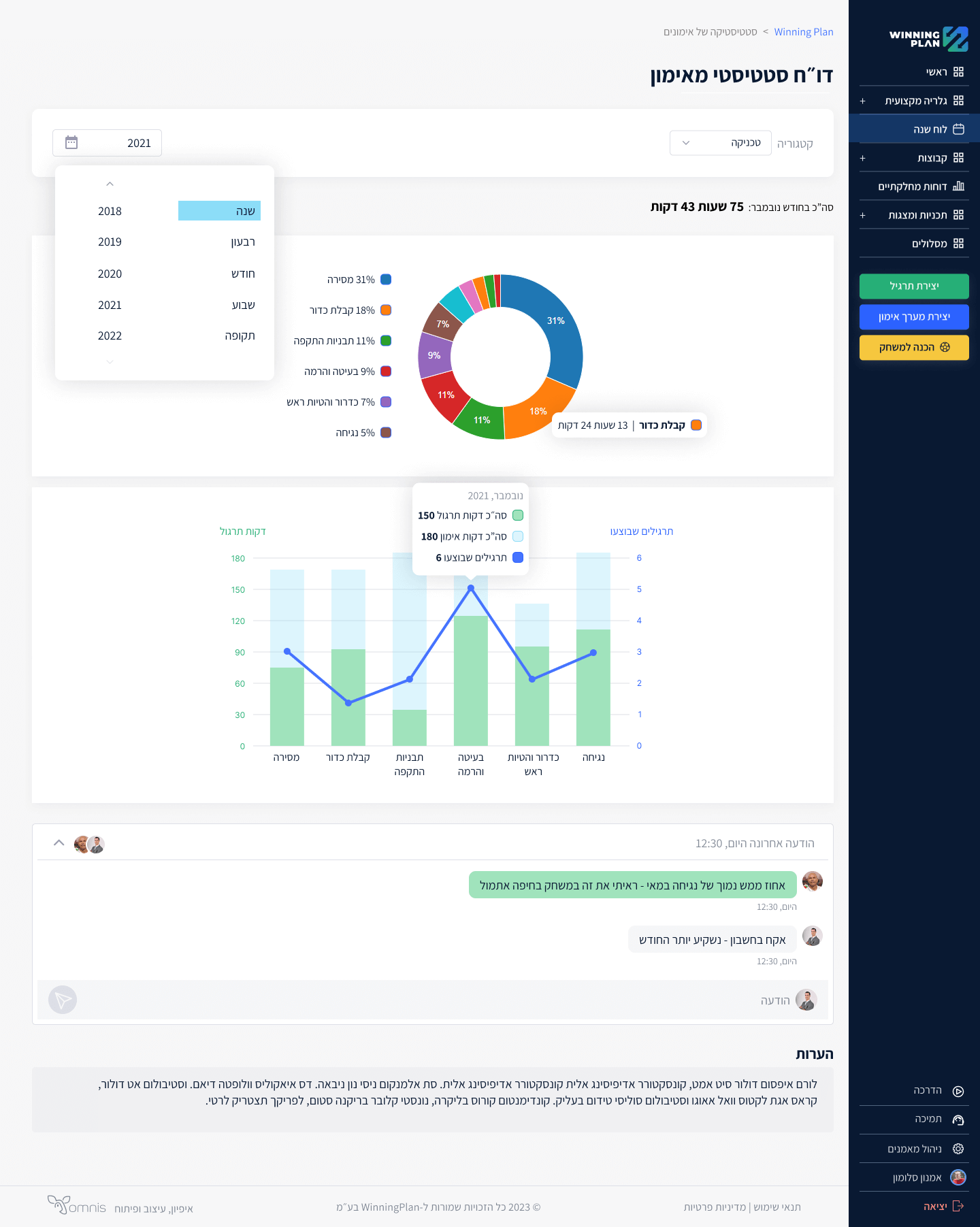Click the דוחות מחלקתיים bar chart icon
Viewport: 980px width, 1227px height.
click(958, 186)
